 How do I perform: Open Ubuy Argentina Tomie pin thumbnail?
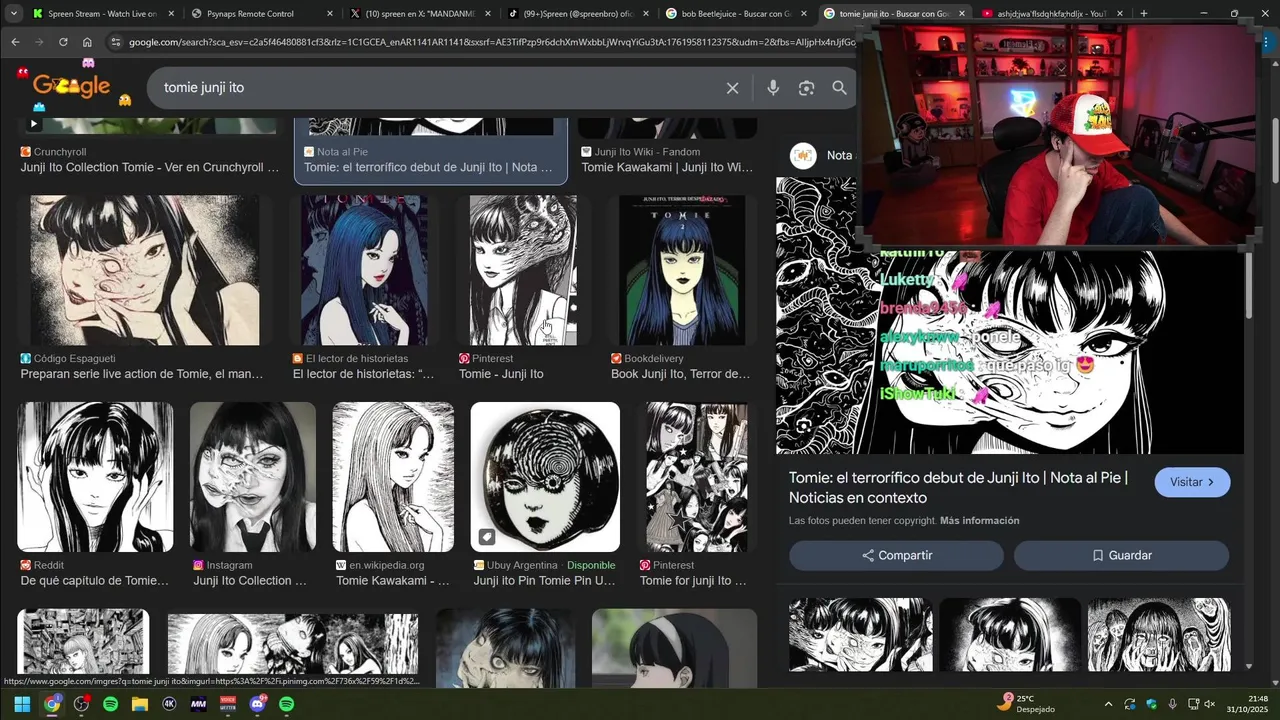click(545, 477)
